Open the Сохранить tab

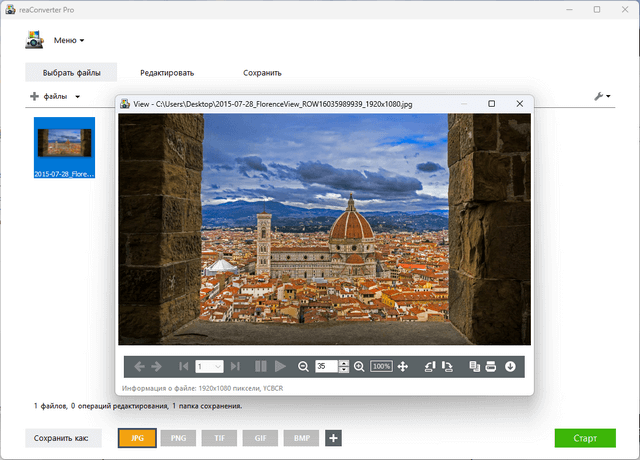(262, 72)
